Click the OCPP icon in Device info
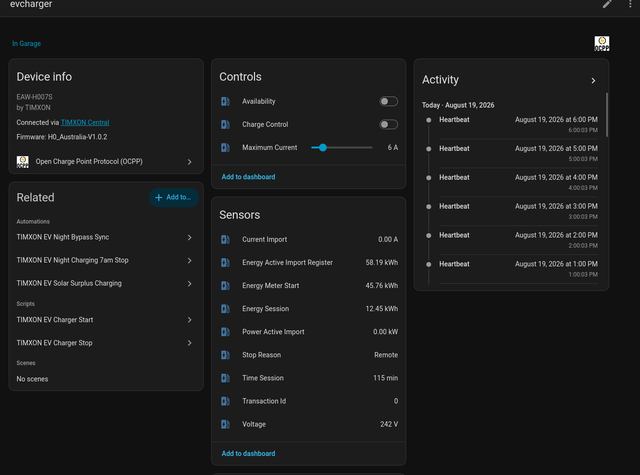 tap(22, 162)
